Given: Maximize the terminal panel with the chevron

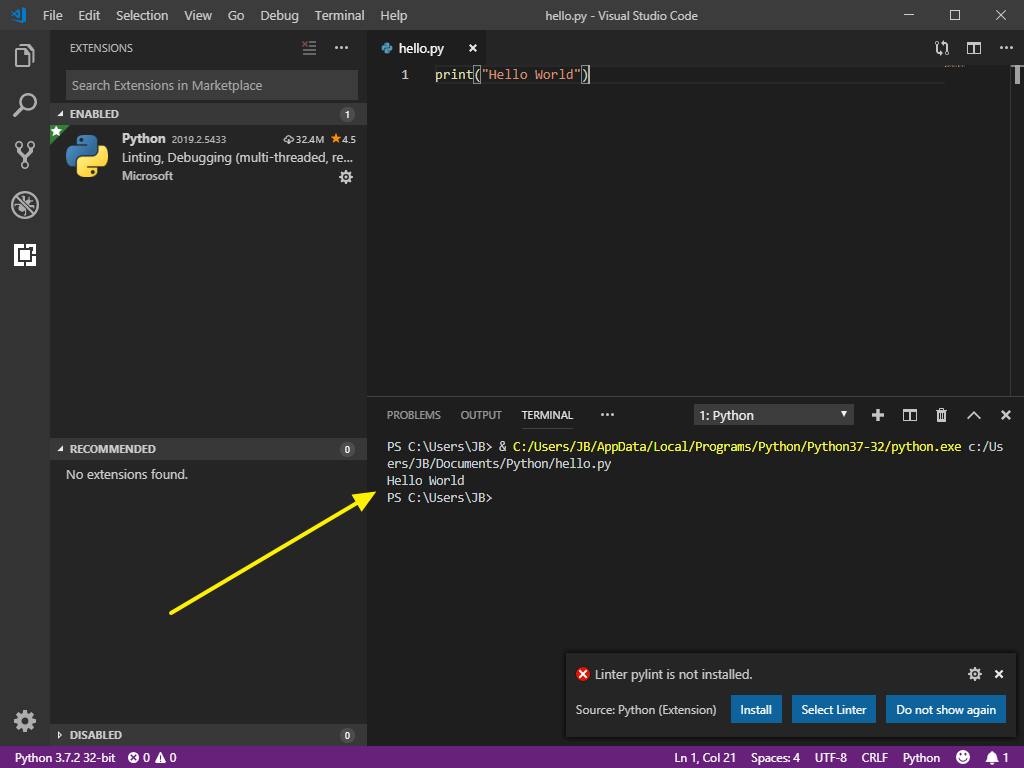Looking at the screenshot, I should (973, 414).
